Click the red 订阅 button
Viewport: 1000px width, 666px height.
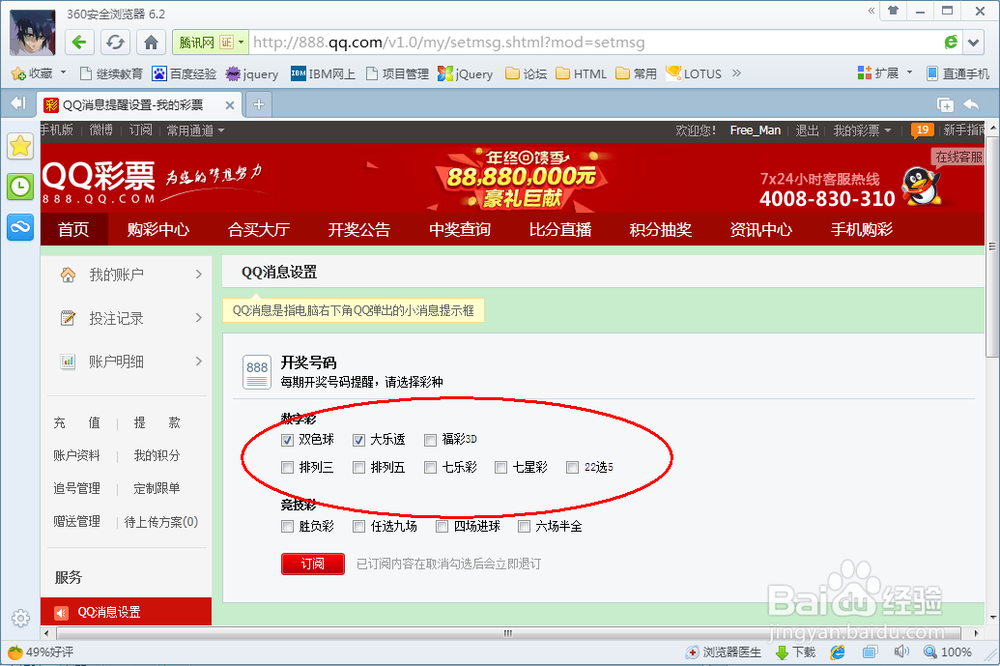click(312, 564)
